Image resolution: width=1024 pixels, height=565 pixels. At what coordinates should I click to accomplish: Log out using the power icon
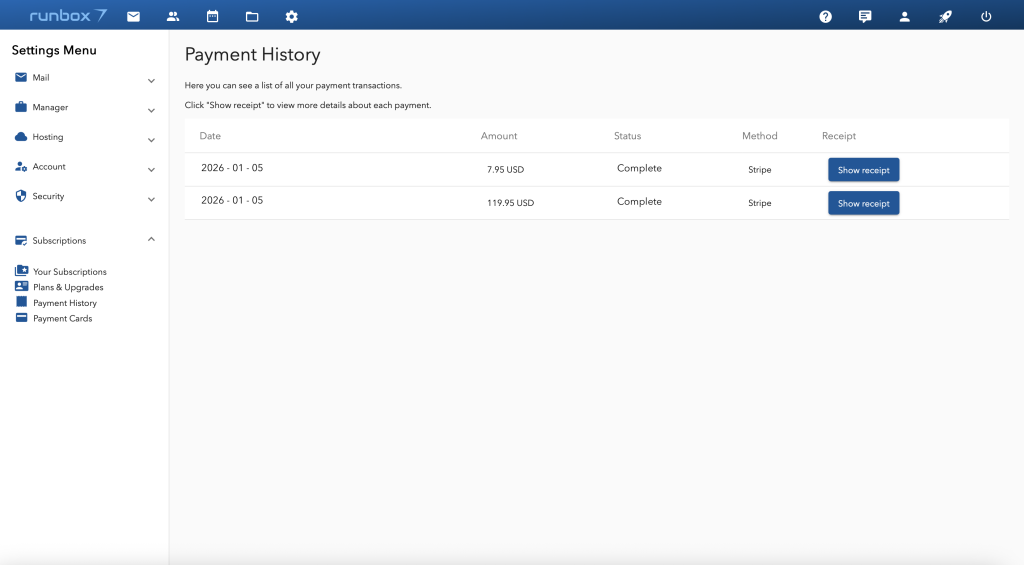point(986,16)
